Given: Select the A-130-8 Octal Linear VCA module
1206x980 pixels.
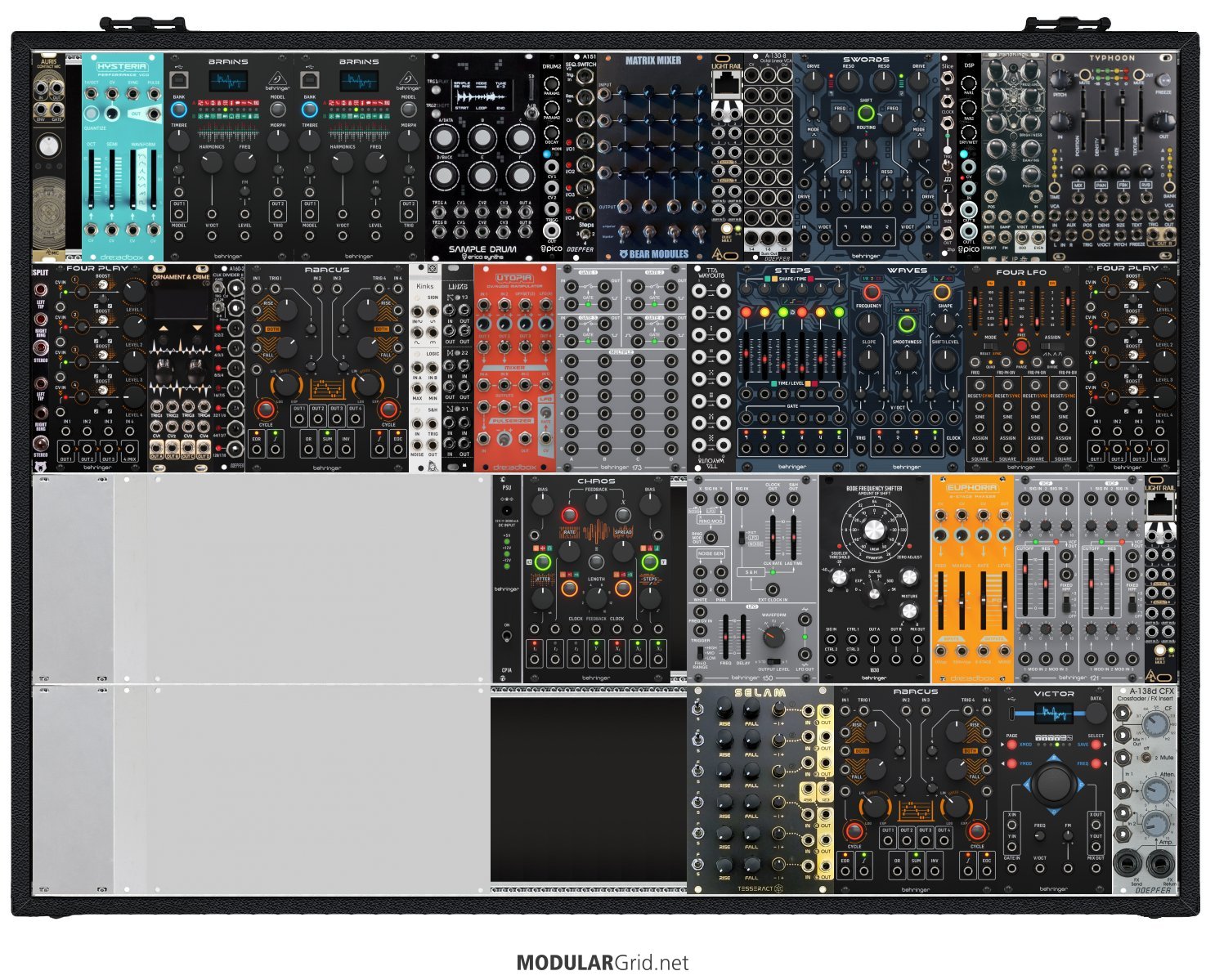Looking at the screenshot, I should (768, 158).
